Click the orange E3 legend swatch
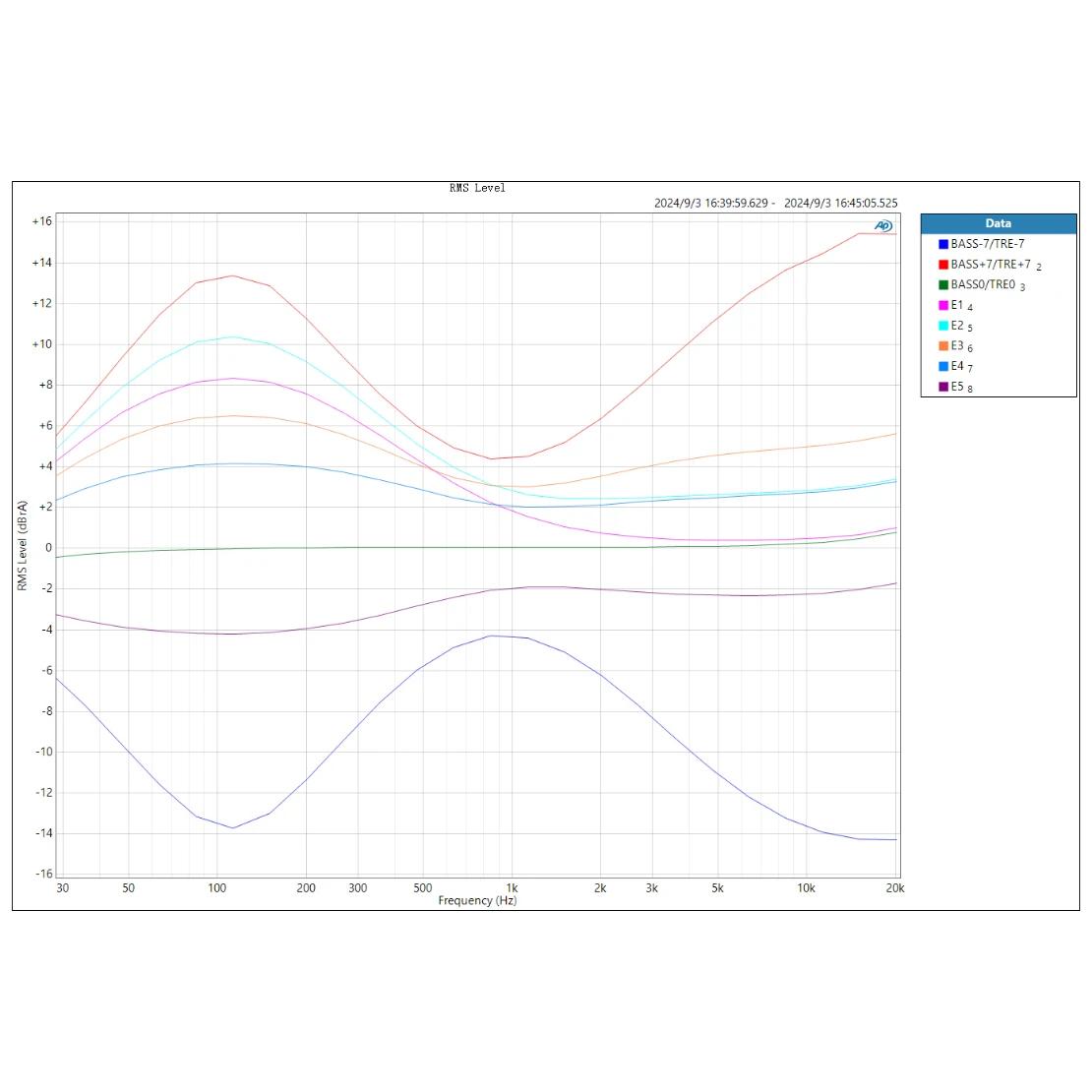This screenshot has width=1092, height=1092. click(x=943, y=346)
